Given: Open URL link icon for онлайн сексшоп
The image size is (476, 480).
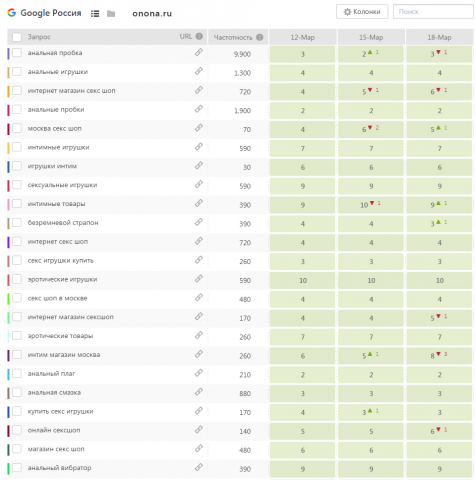Looking at the screenshot, I should pos(199,430).
